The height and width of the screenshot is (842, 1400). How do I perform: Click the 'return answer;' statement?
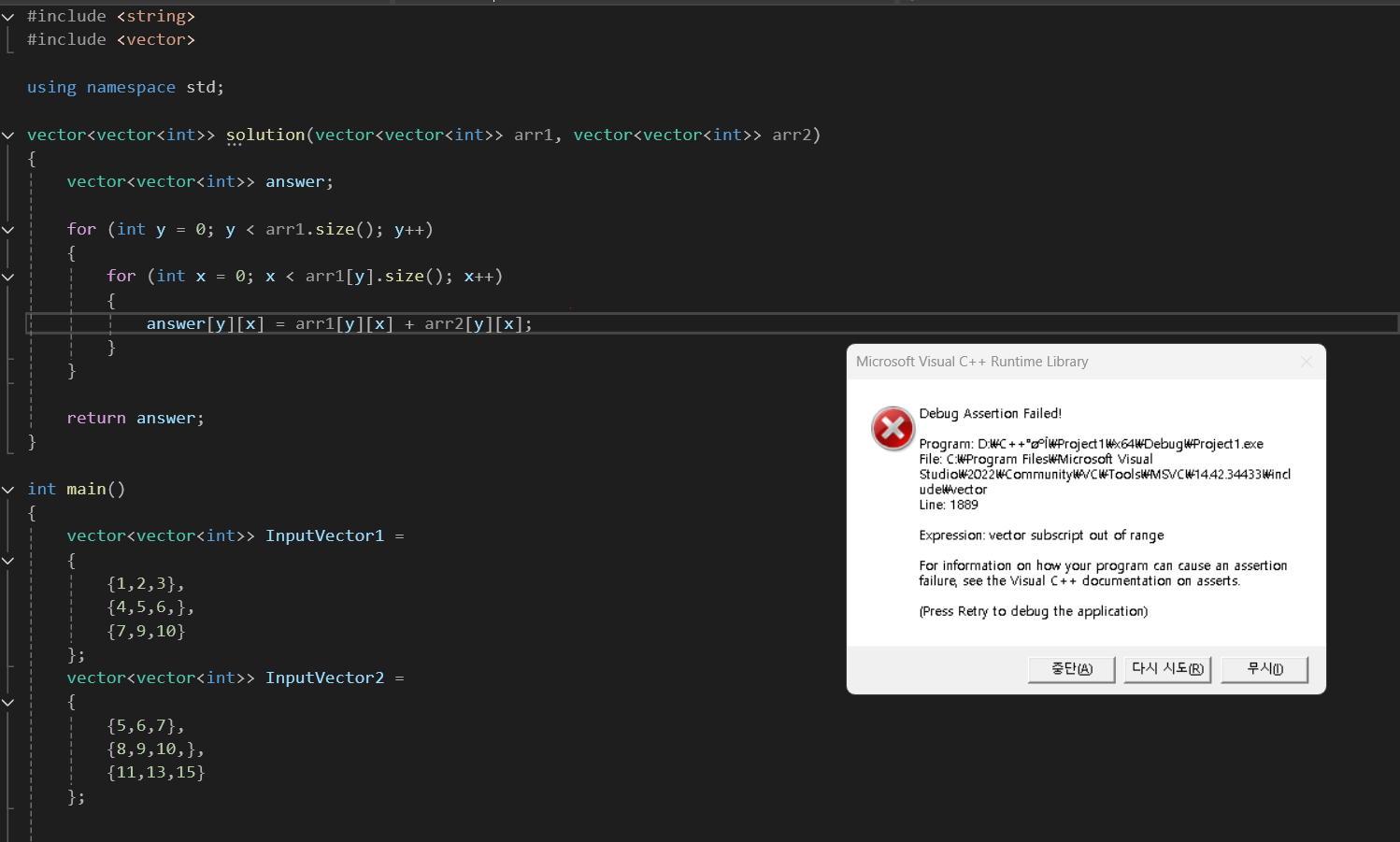136,419
